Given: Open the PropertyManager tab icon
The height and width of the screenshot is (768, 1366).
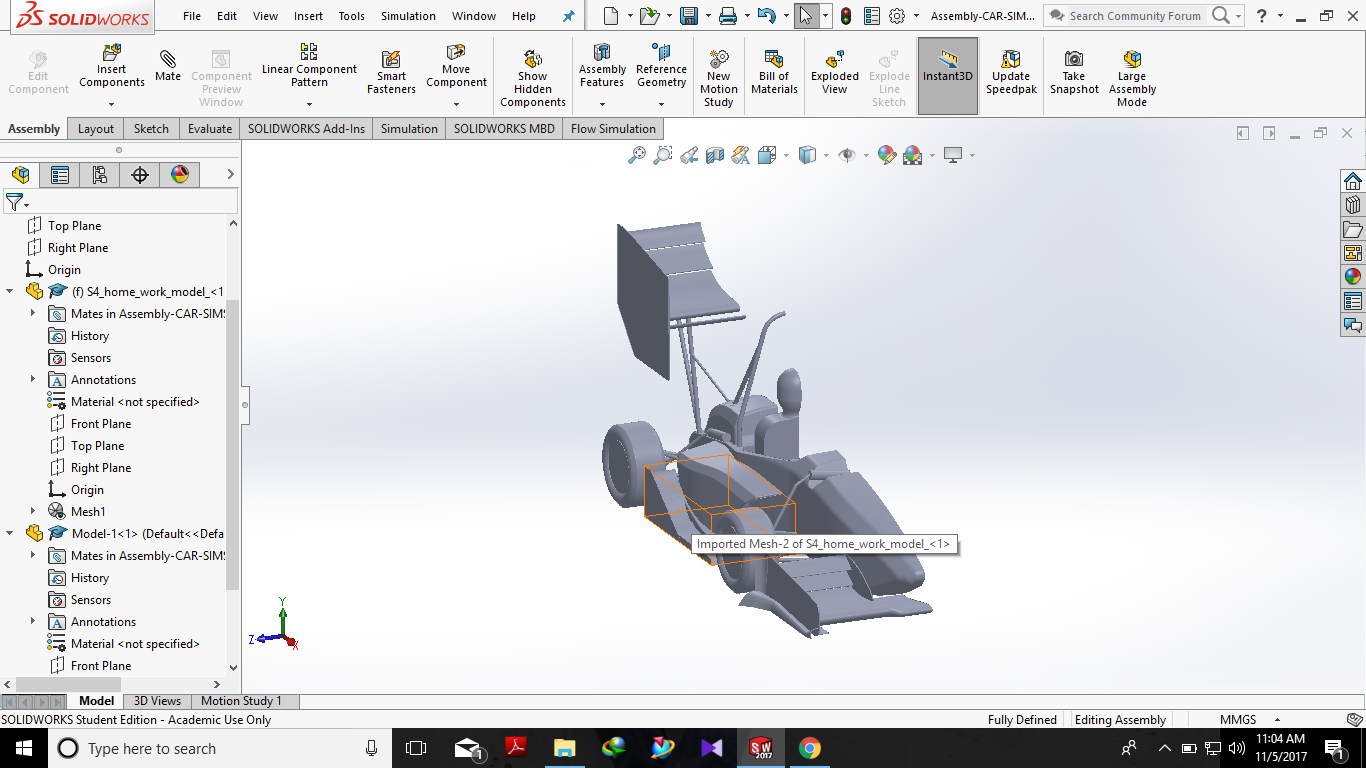Looking at the screenshot, I should (x=60, y=175).
